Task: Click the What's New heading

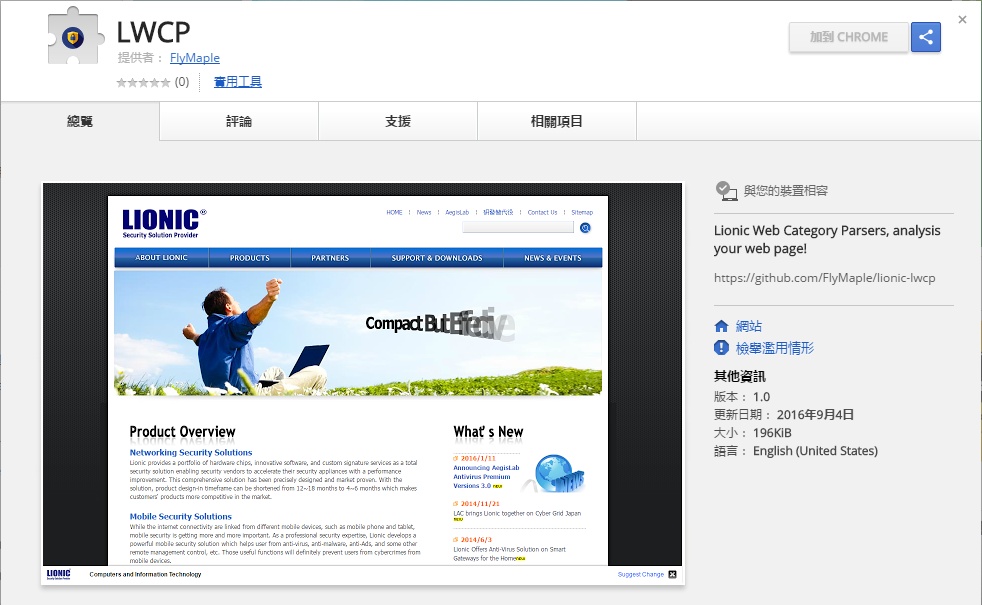Action: coord(488,432)
